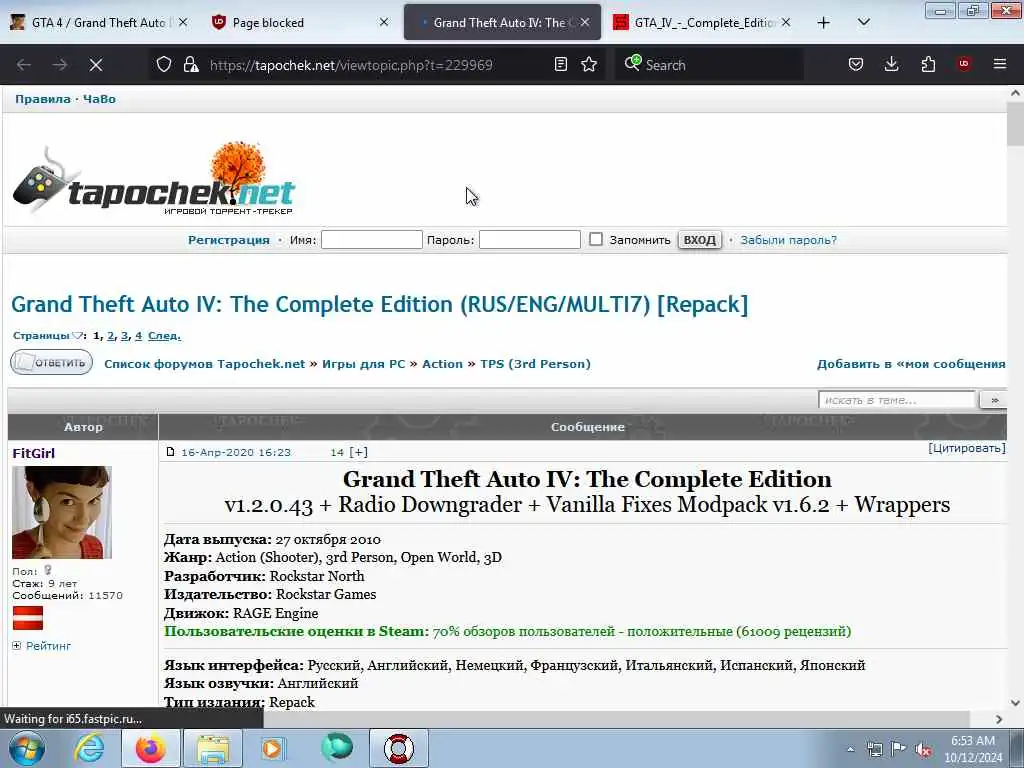Open the Windows Start button
This screenshot has width=1024, height=768.
pyautogui.click(x=27, y=748)
